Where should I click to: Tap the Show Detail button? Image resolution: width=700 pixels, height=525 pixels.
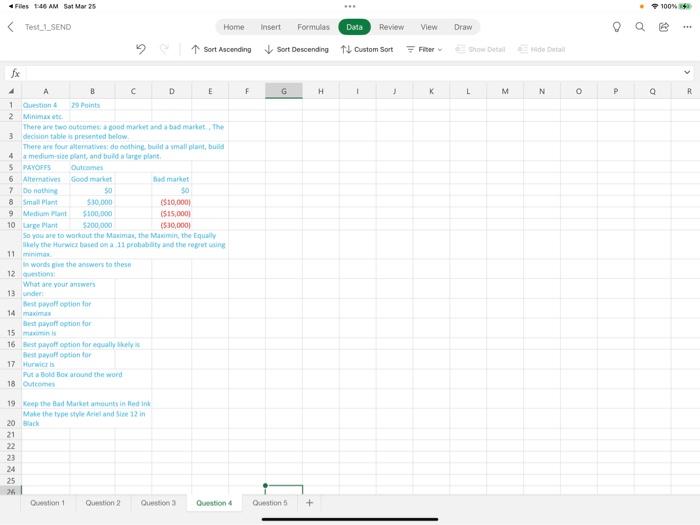tap(480, 49)
